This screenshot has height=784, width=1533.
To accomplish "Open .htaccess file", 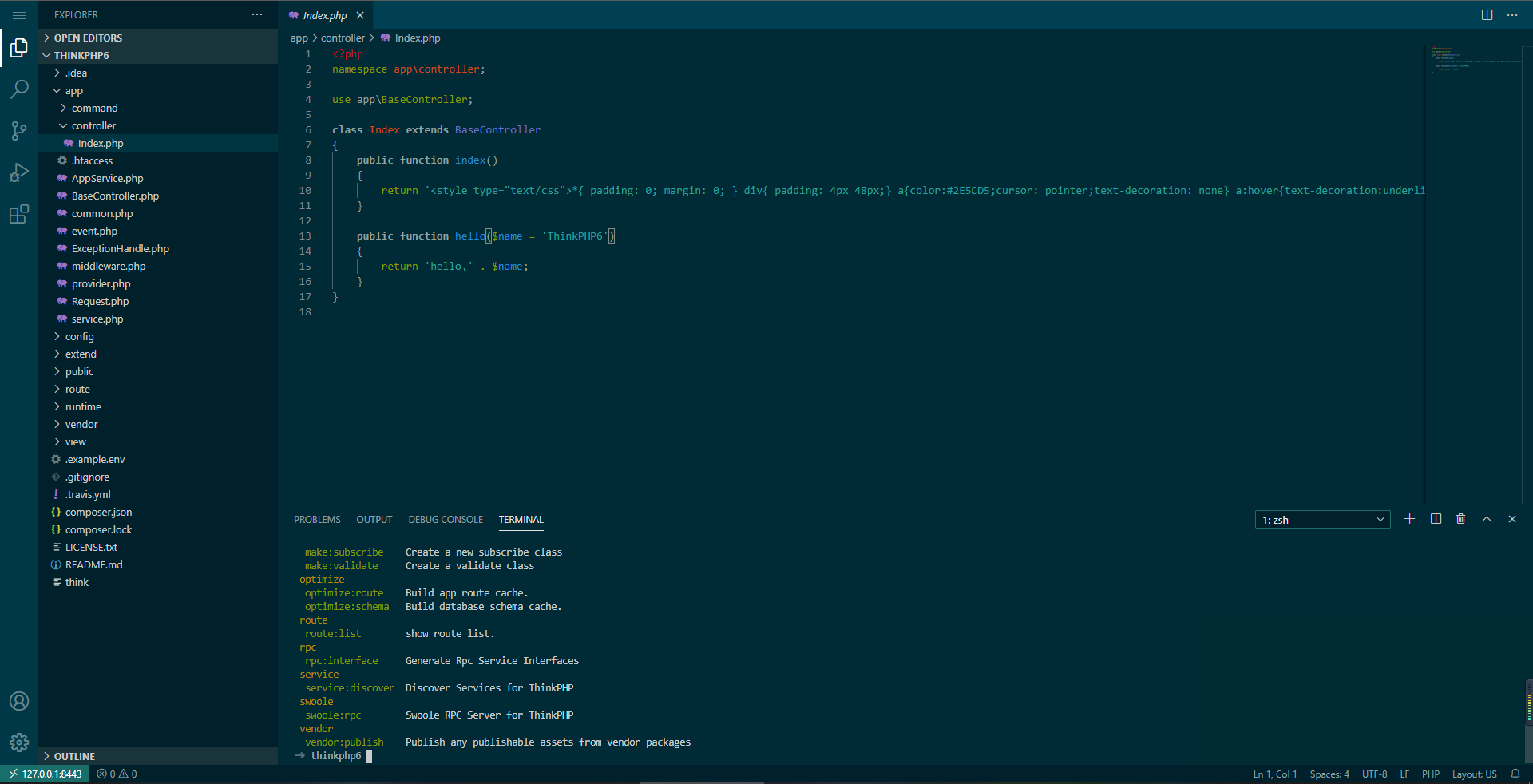I will point(158,160).
